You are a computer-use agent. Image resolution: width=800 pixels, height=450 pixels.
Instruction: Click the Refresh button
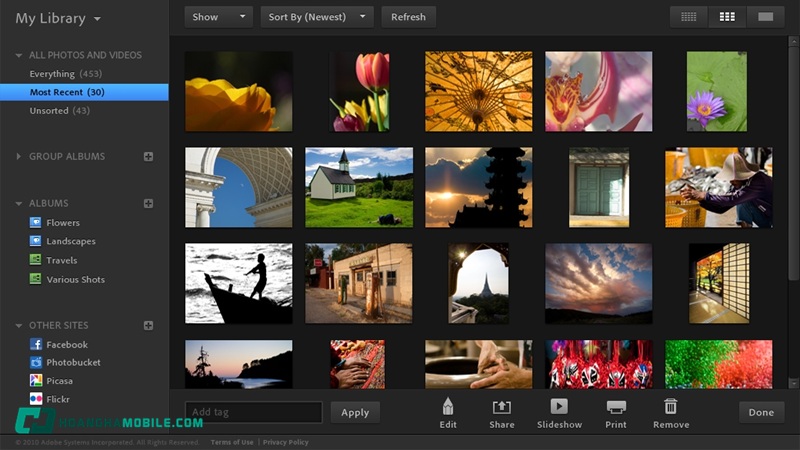click(408, 17)
